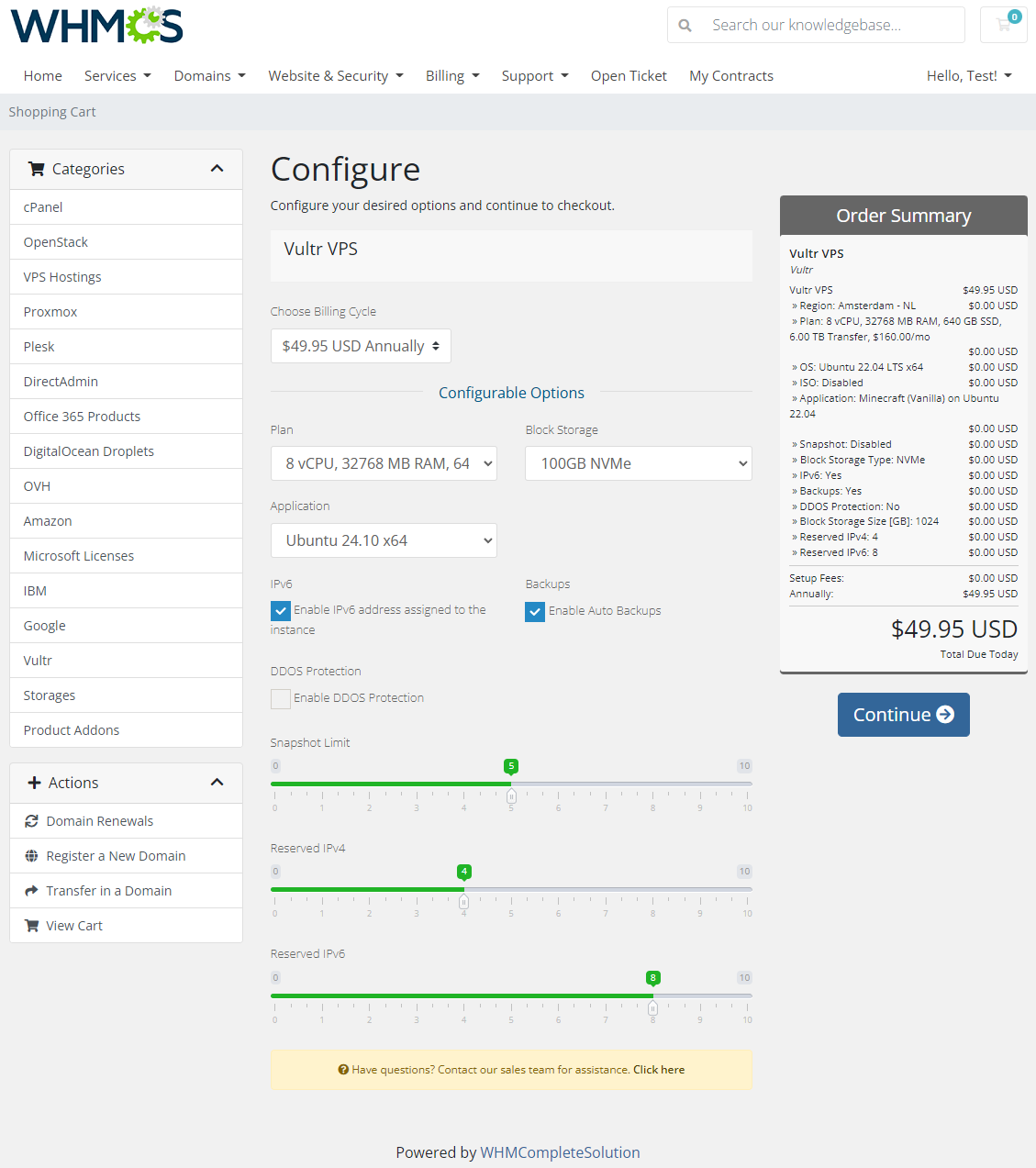
Task: Open the Choose Billing Cycle dropdown
Action: coord(361,346)
